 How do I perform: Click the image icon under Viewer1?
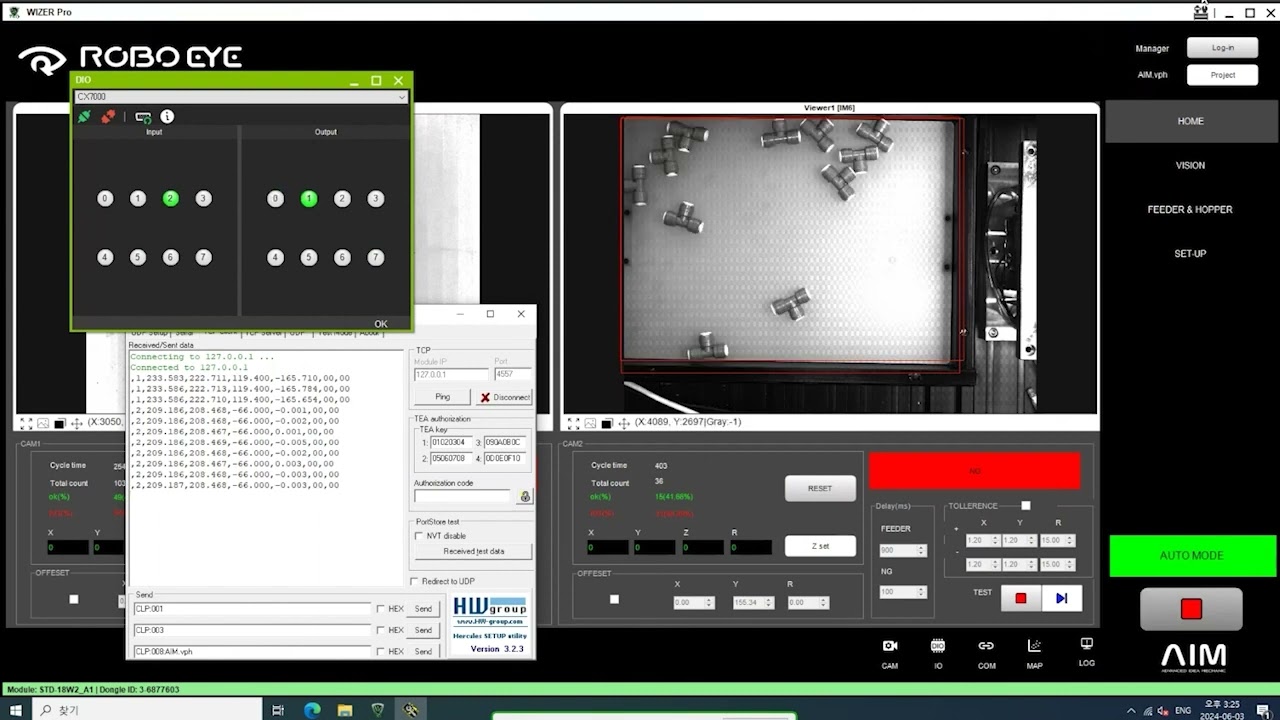[590, 423]
